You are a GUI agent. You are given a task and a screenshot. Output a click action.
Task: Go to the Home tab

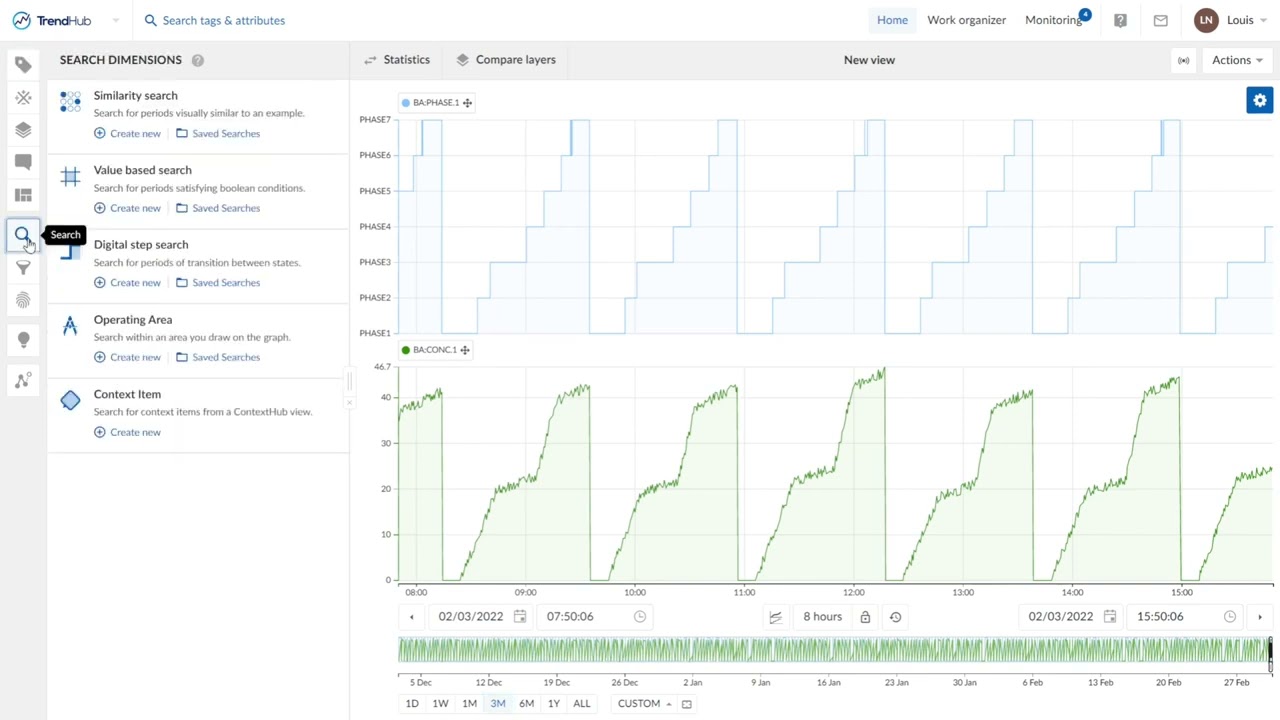pos(892,20)
